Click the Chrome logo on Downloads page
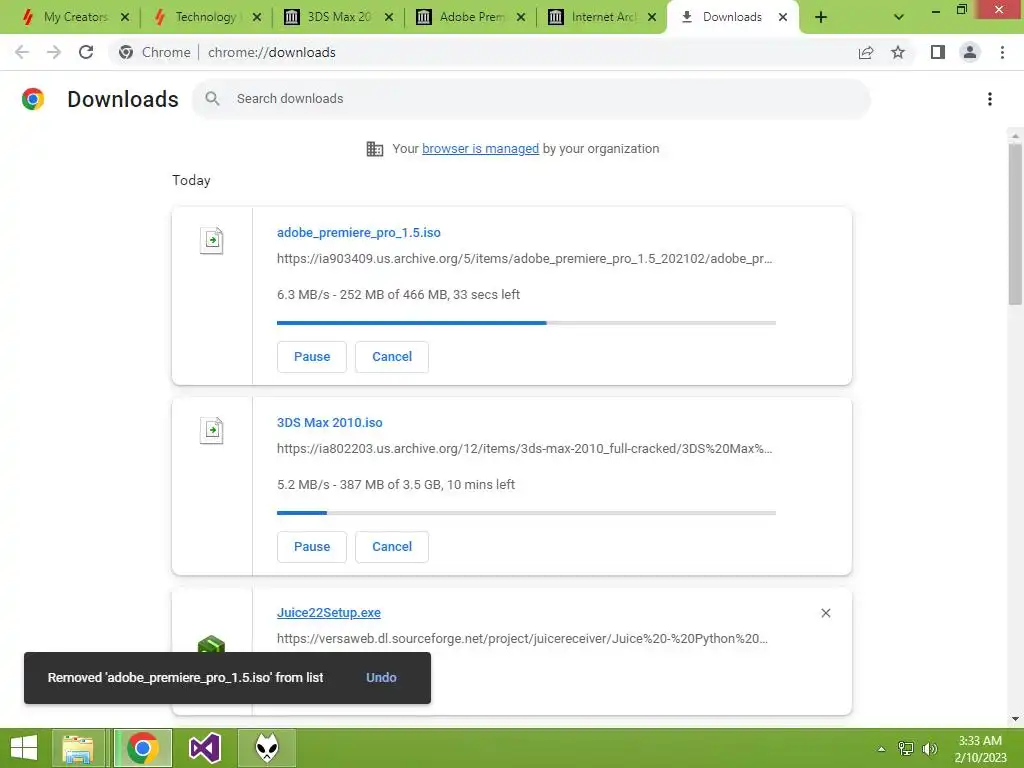Viewport: 1024px width, 768px height. (33, 99)
